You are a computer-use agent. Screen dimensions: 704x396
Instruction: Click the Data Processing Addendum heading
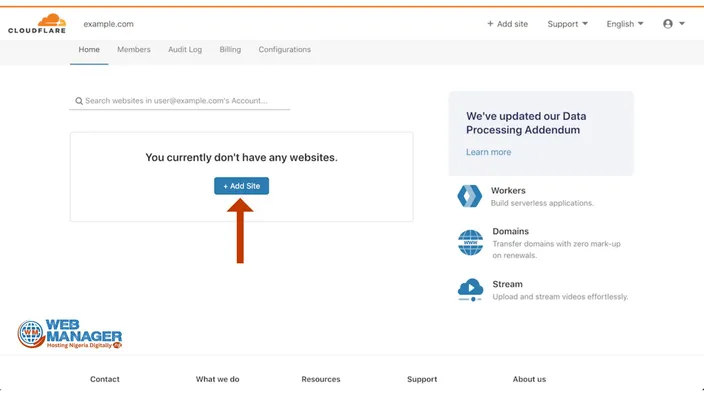click(526, 123)
